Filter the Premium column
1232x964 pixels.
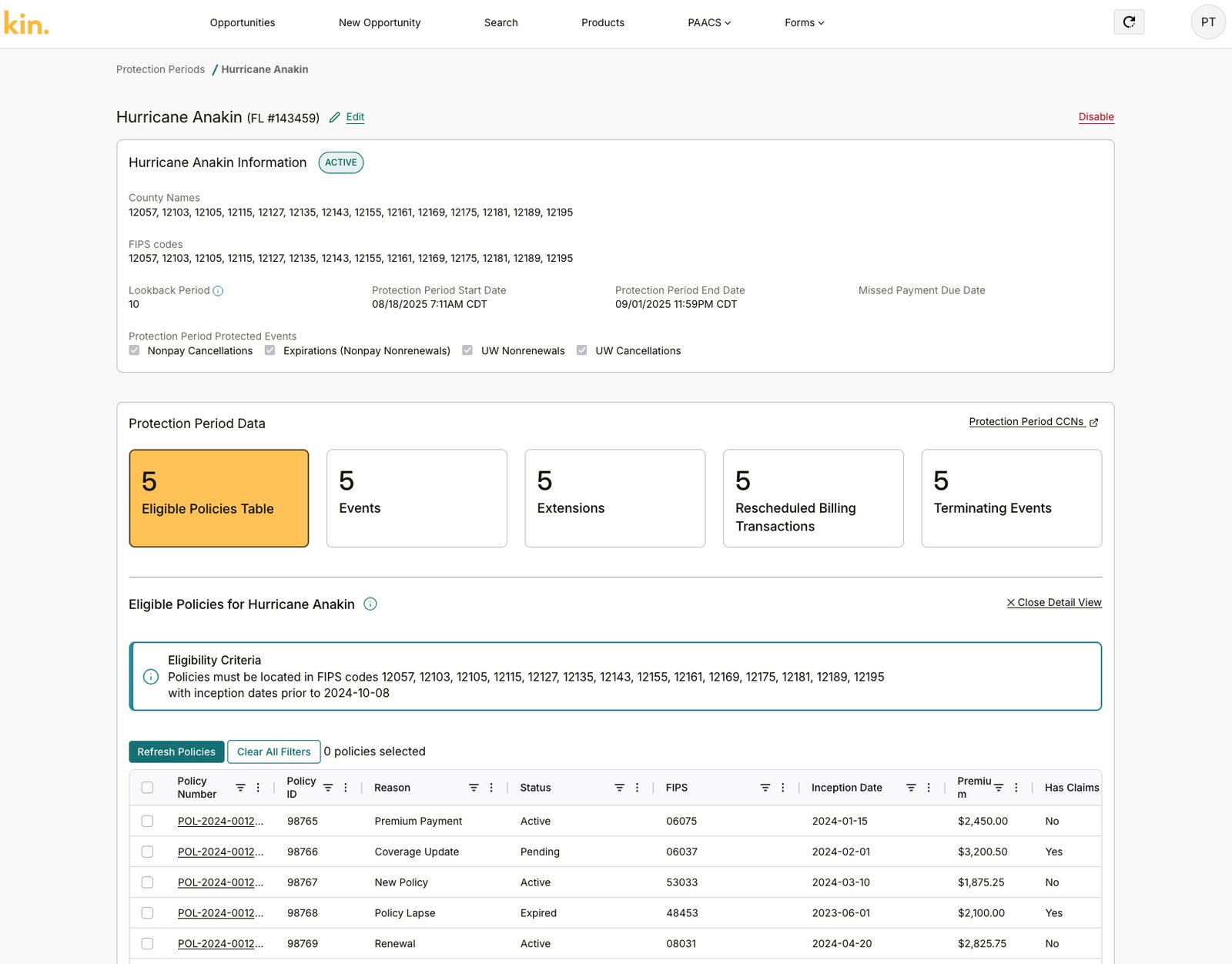[x=999, y=788]
